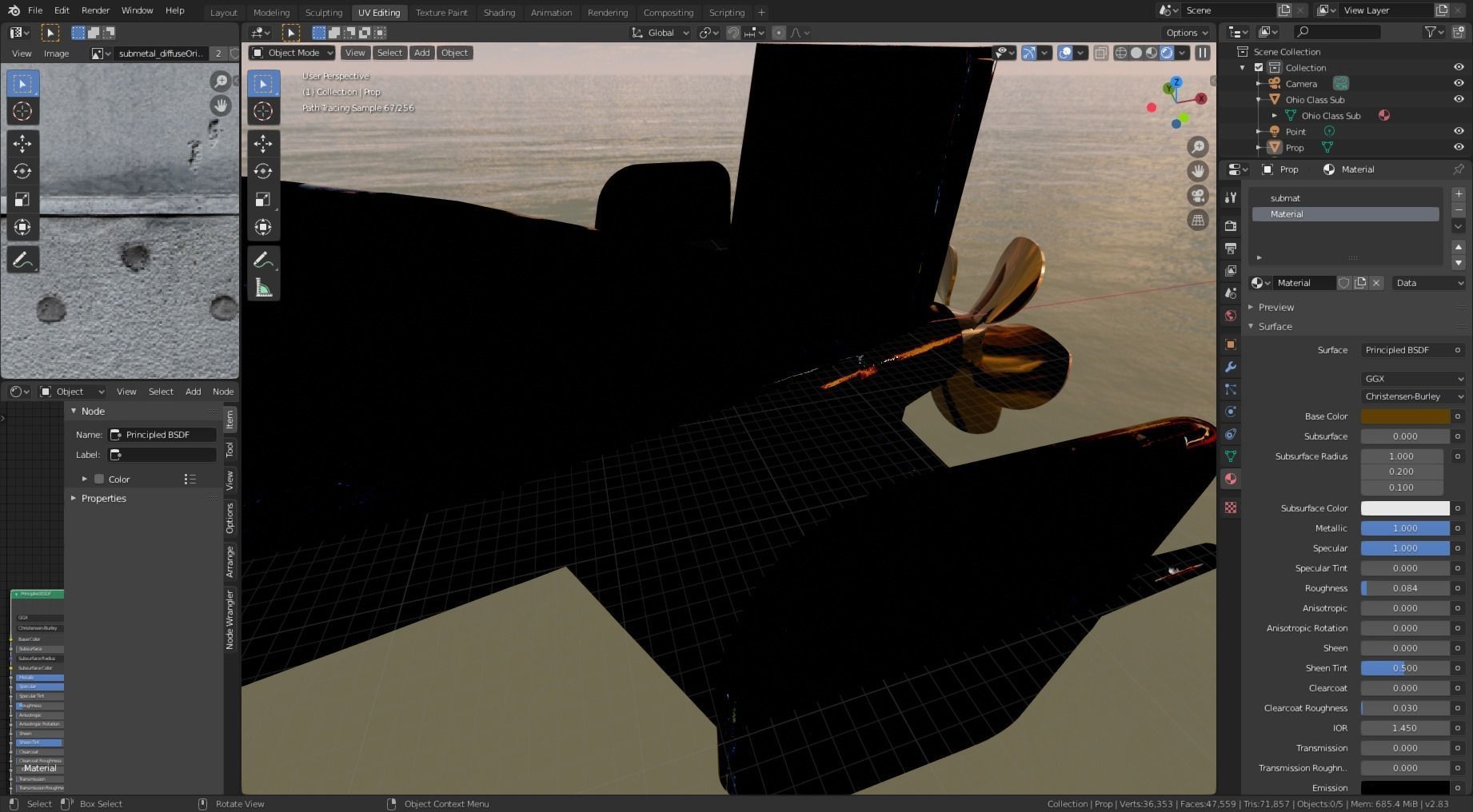Open the Global transform orientation dropdown
This screenshot has width=1473, height=812.
point(660,33)
